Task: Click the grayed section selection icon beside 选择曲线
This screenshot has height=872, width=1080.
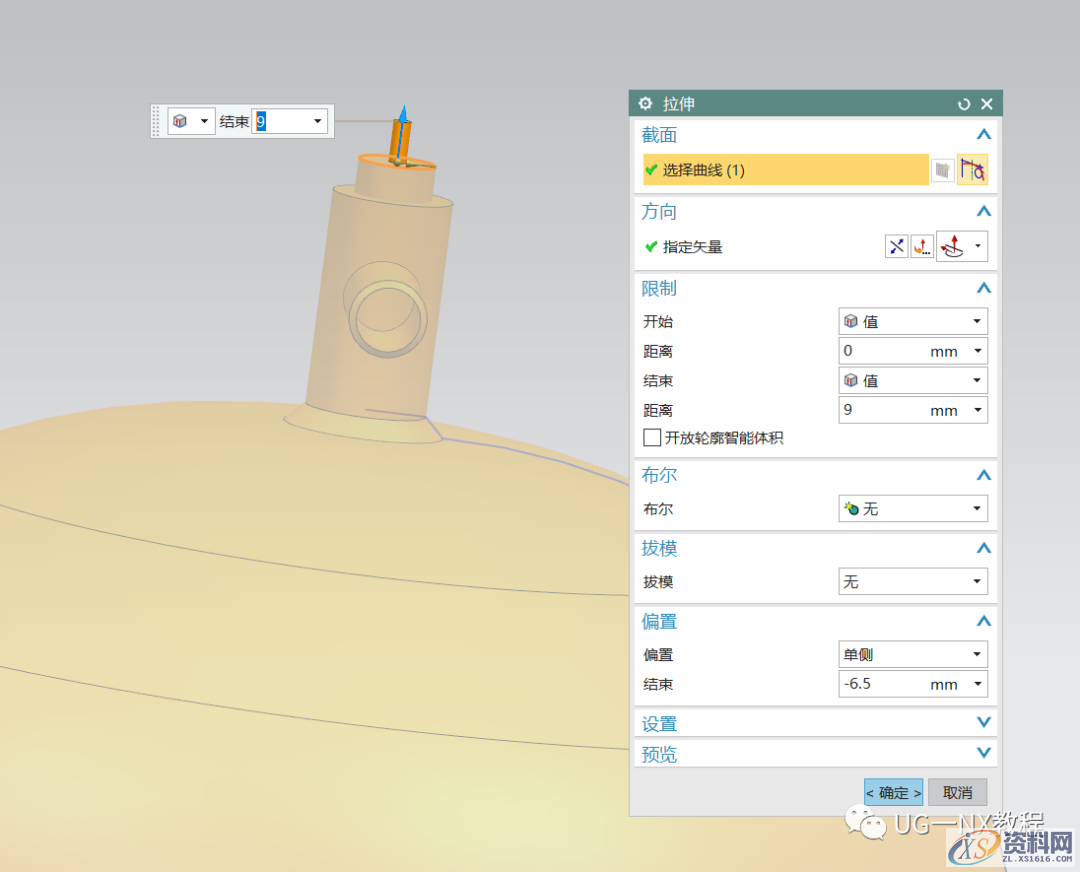Action: tap(942, 170)
